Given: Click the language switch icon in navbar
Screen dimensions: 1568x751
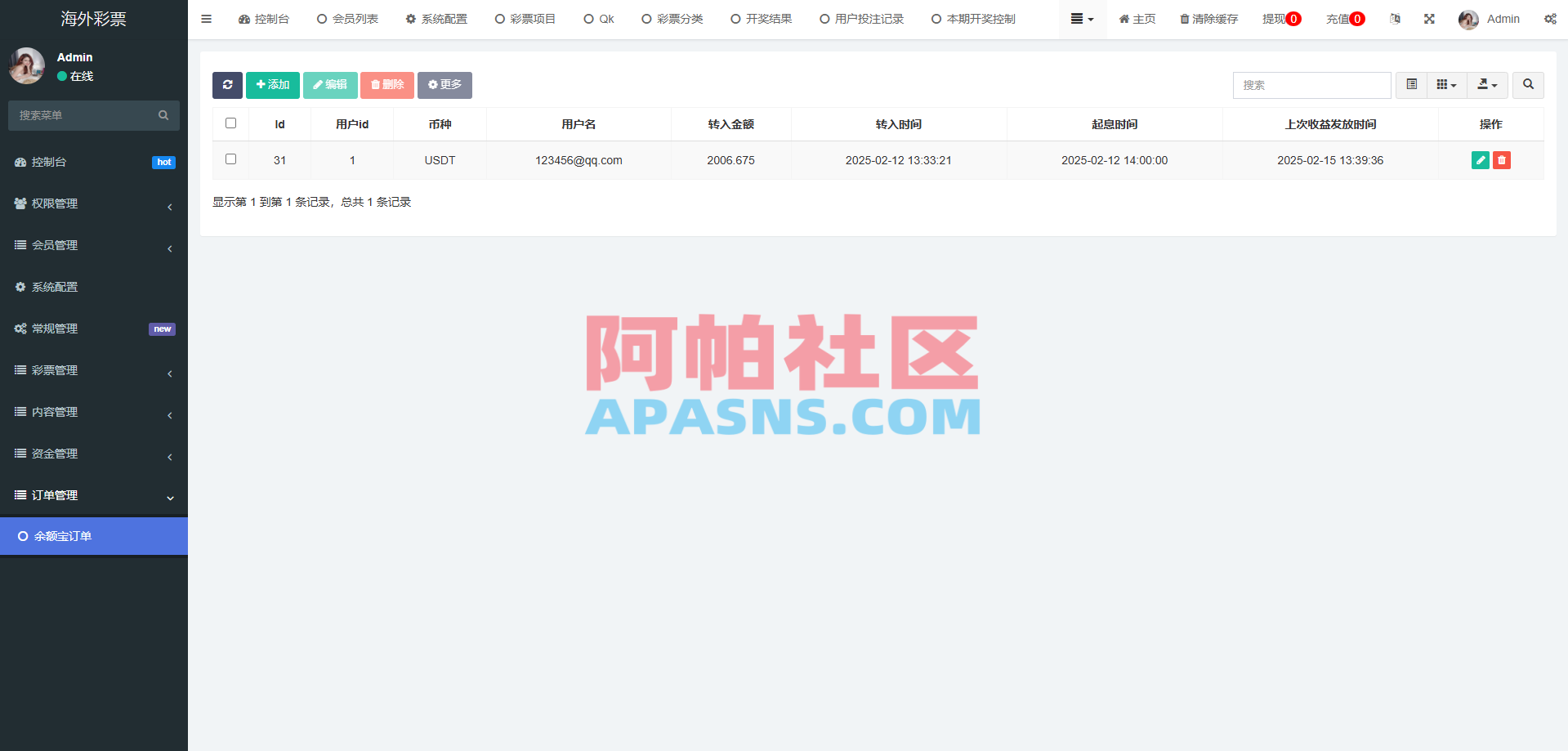Looking at the screenshot, I should (x=1395, y=19).
